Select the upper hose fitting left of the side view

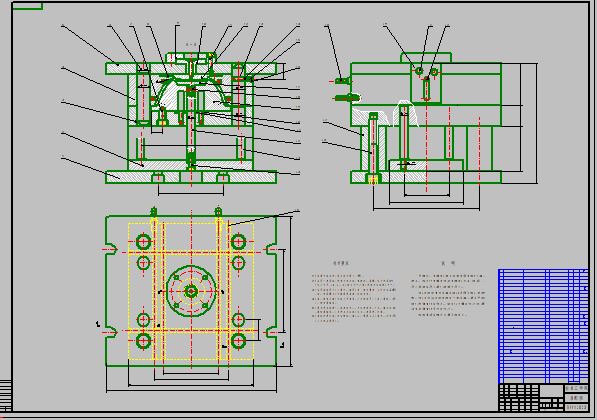point(342,81)
